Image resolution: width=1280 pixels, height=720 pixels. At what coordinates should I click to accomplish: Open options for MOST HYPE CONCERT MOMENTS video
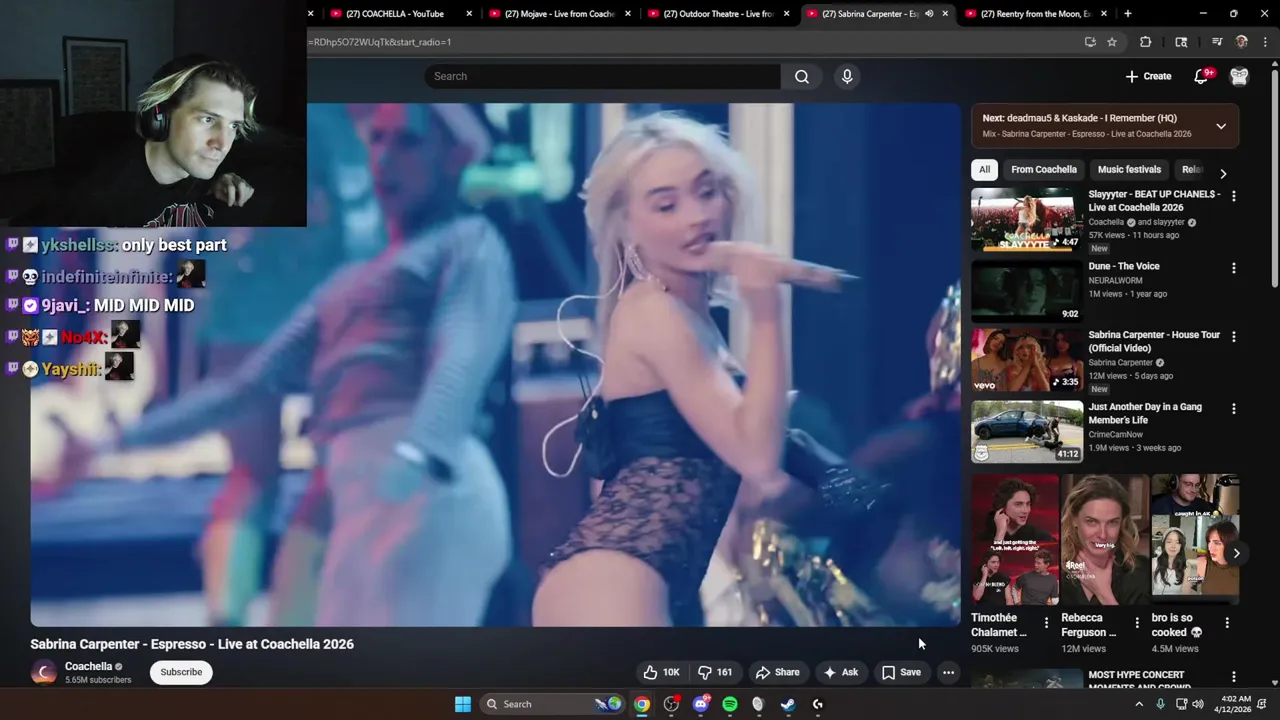(1233, 677)
